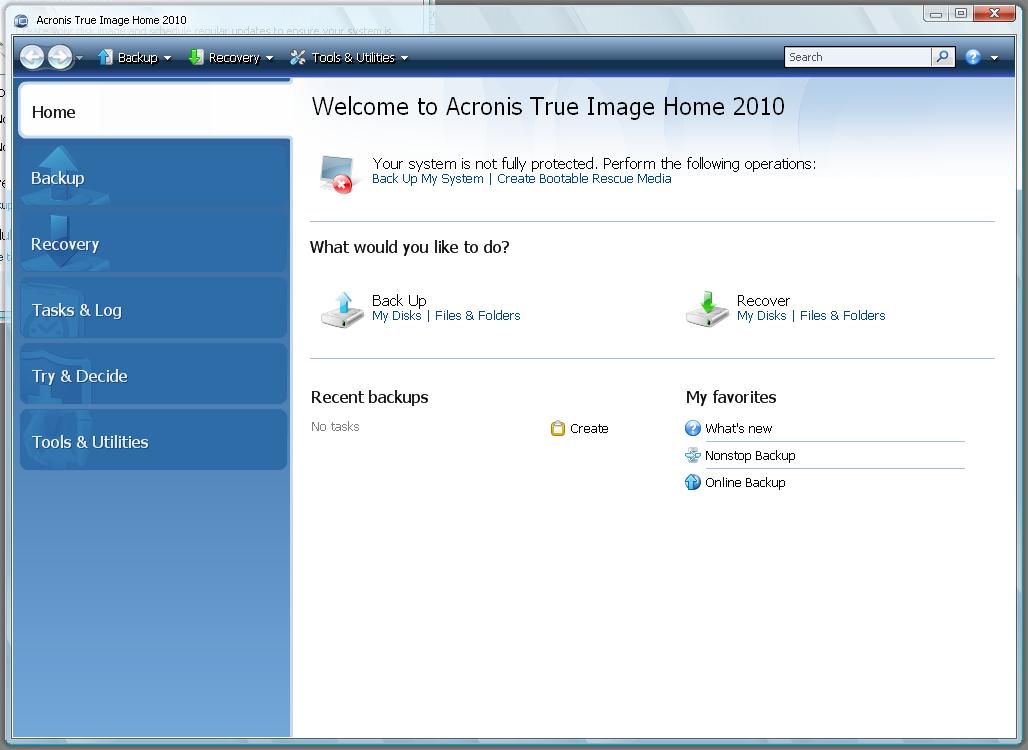Open the Tools & Utilities sidebar section
This screenshot has width=1028, height=750.
(x=155, y=441)
